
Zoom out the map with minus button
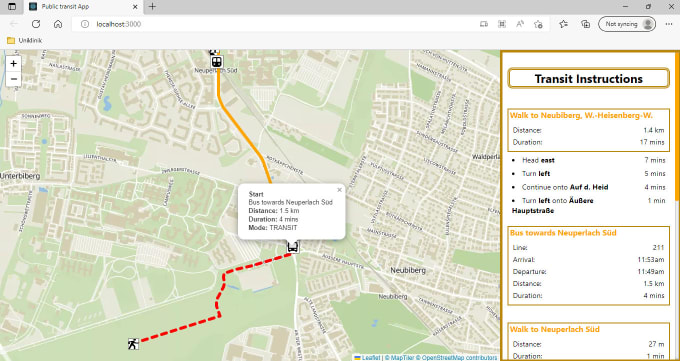point(13,79)
